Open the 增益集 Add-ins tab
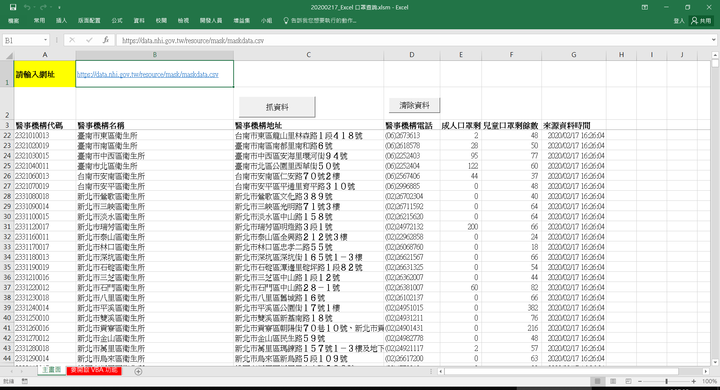Viewport: 720px width, 390px height. [x=242, y=21]
